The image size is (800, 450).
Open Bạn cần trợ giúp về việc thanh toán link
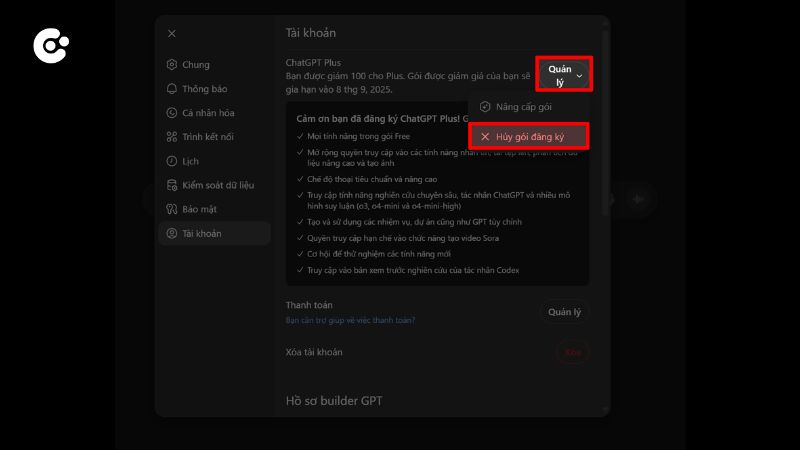point(350,320)
